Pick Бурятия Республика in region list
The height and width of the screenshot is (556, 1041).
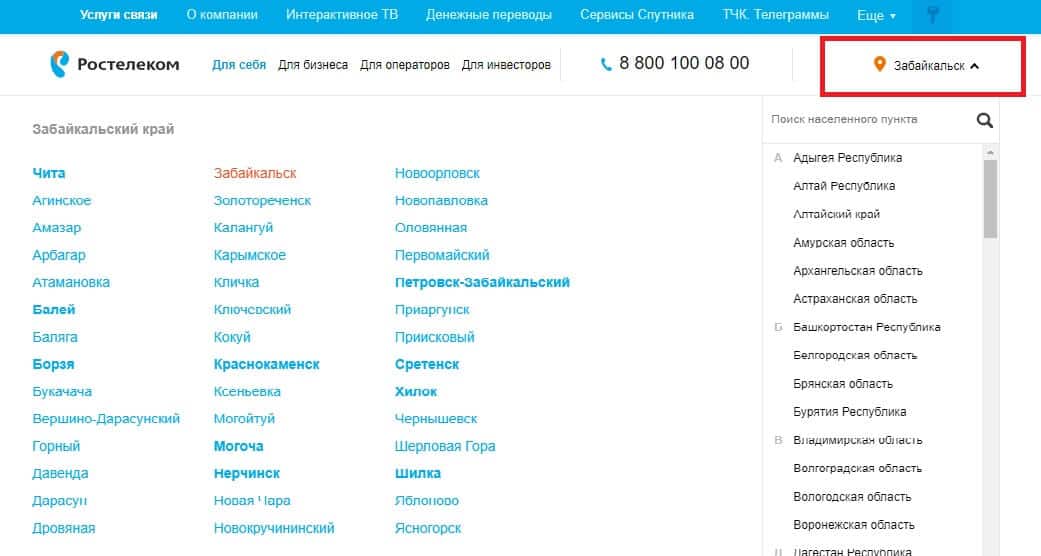[x=849, y=412]
